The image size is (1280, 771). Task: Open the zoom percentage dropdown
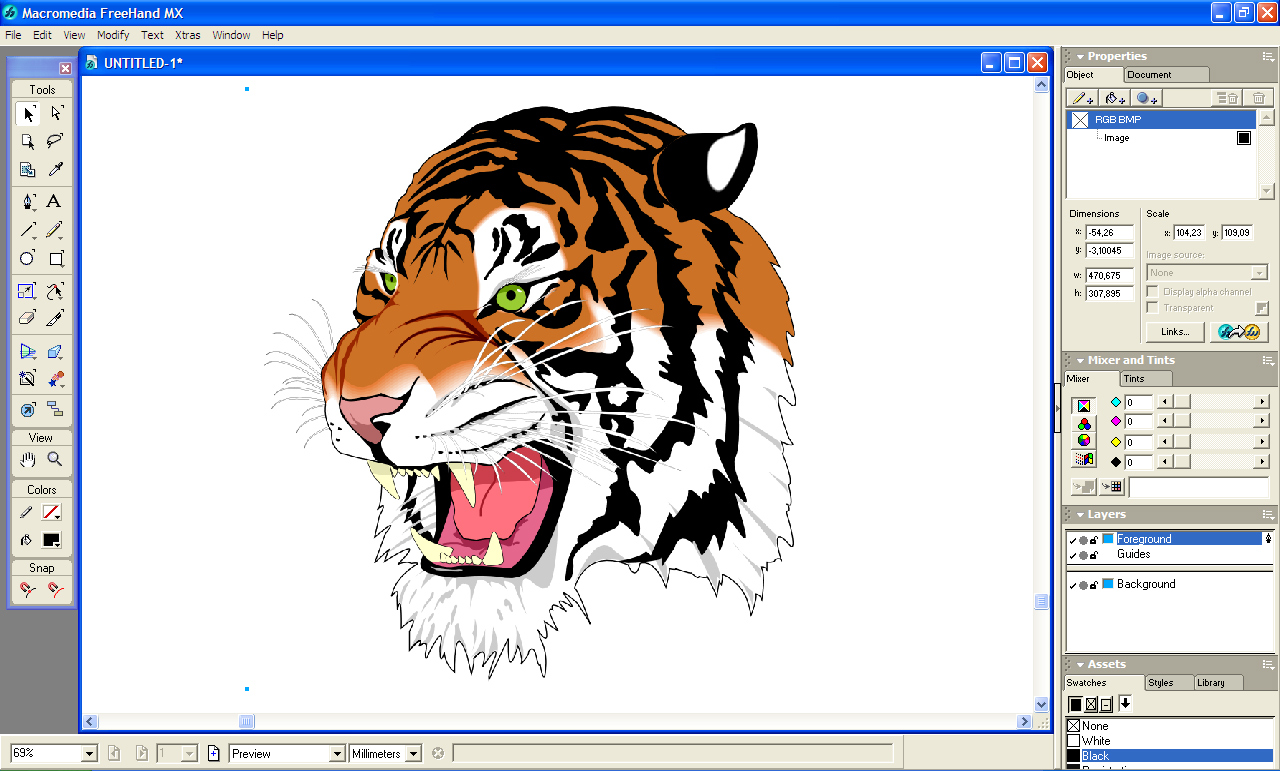pos(89,754)
